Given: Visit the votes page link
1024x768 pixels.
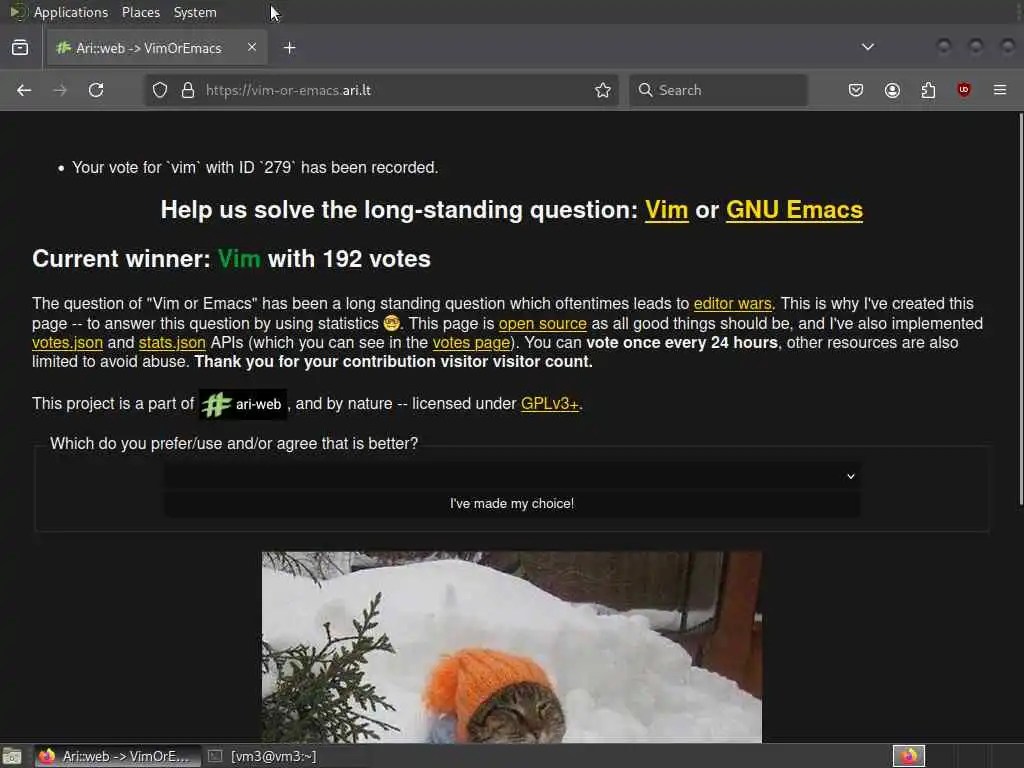Looking at the screenshot, I should coord(471,343).
